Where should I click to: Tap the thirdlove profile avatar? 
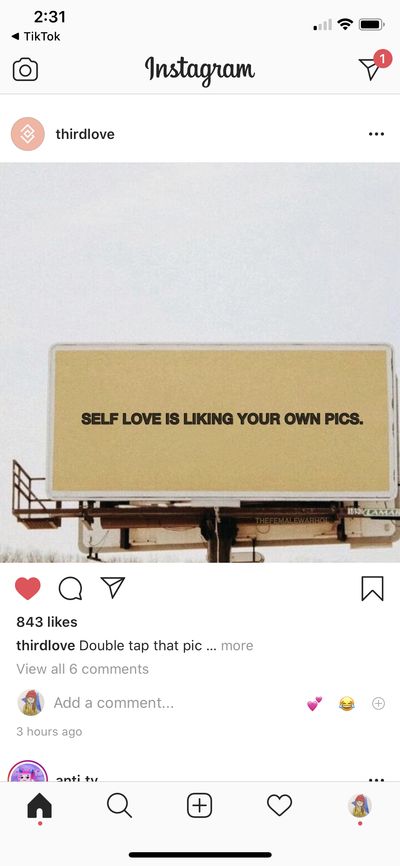tap(28, 134)
